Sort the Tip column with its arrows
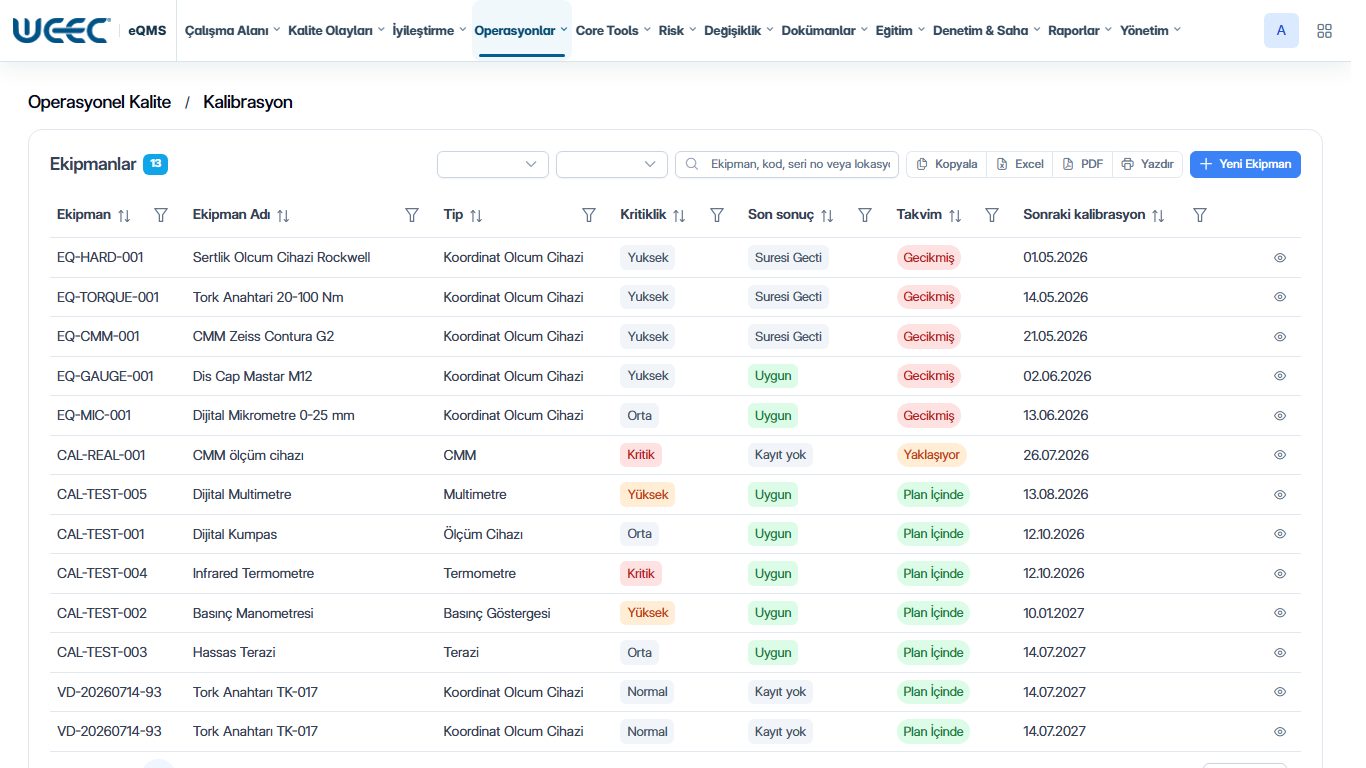The width and height of the screenshot is (1366, 768). (476, 215)
